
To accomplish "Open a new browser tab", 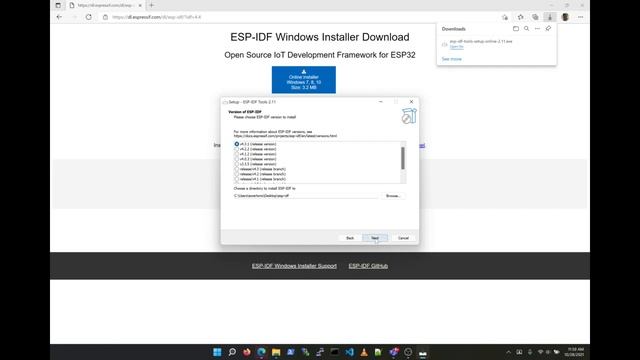I will [151, 5].
